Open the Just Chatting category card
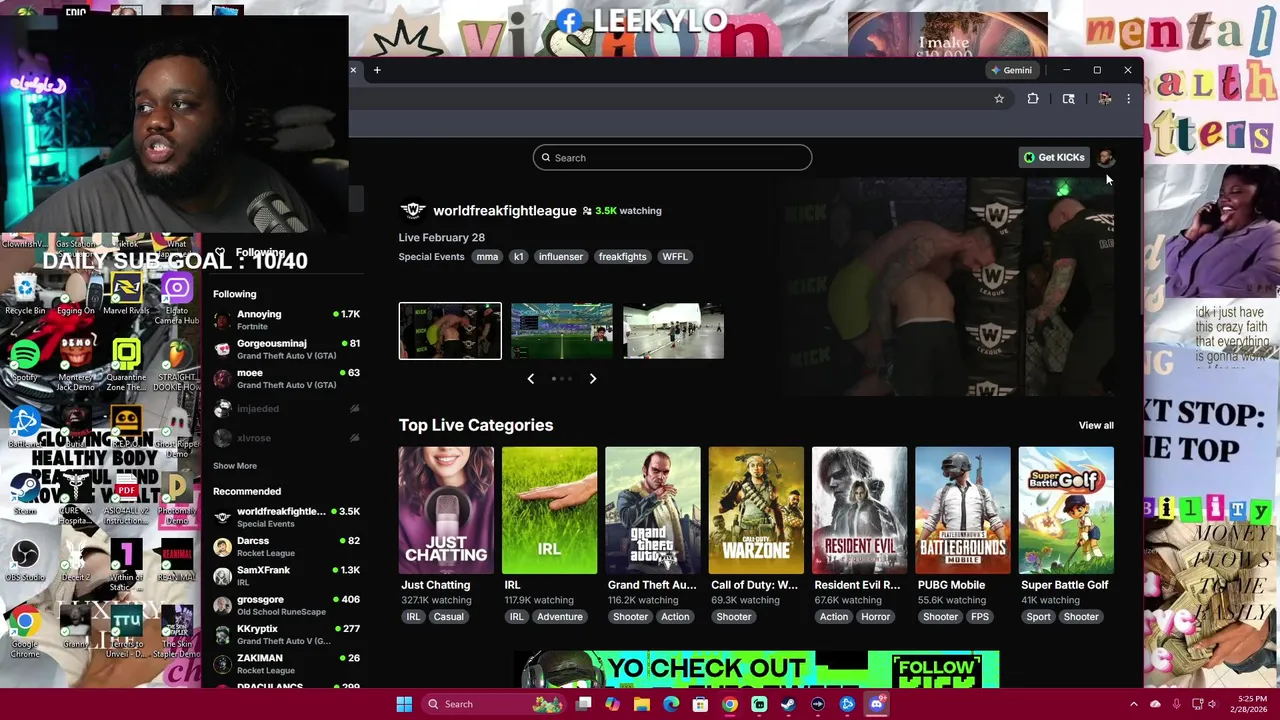The image size is (1280, 720). click(x=446, y=511)
